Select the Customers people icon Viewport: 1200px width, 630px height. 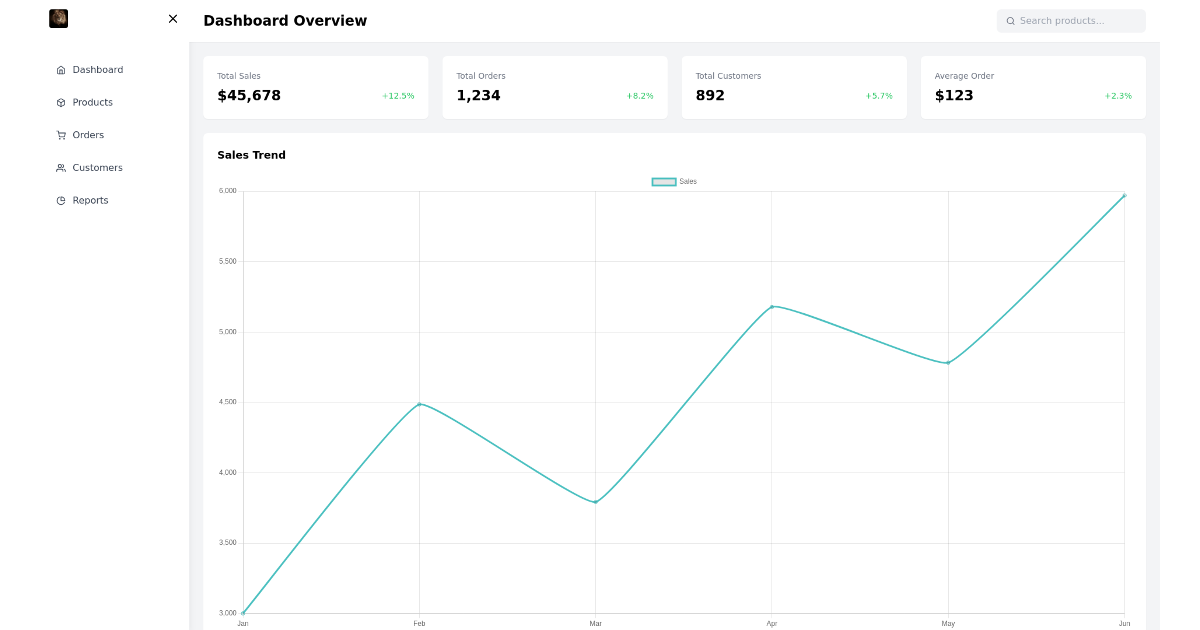click(61, 167)
